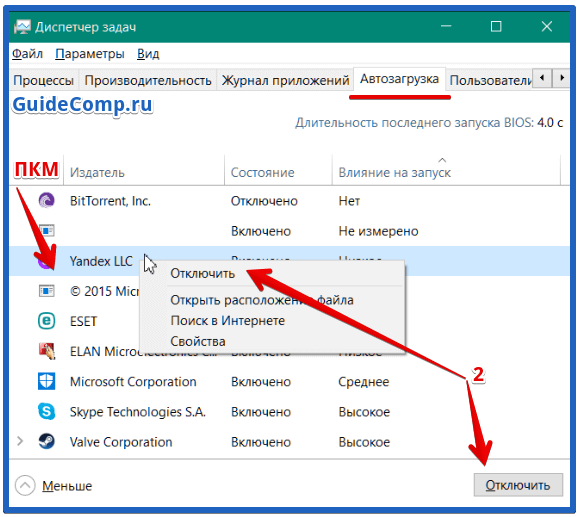Click the Среднее impact value
The height and width of the screenshot is (517, 581).
click(x=363, y=382)
